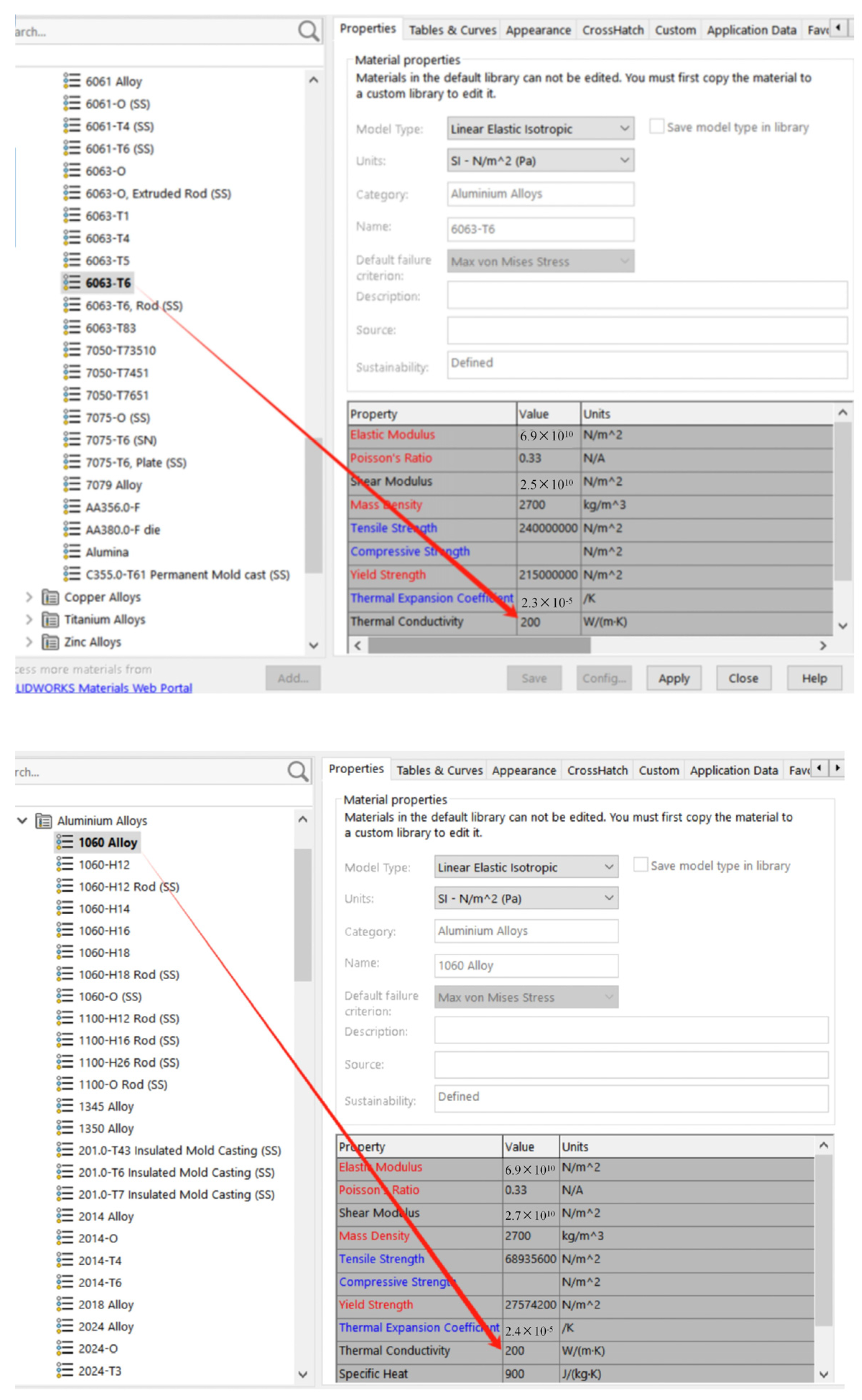Select the 7079 Alloy material icon
Image resolution: width=862 pixels, height=1400 pixels.
click(72, 484)
